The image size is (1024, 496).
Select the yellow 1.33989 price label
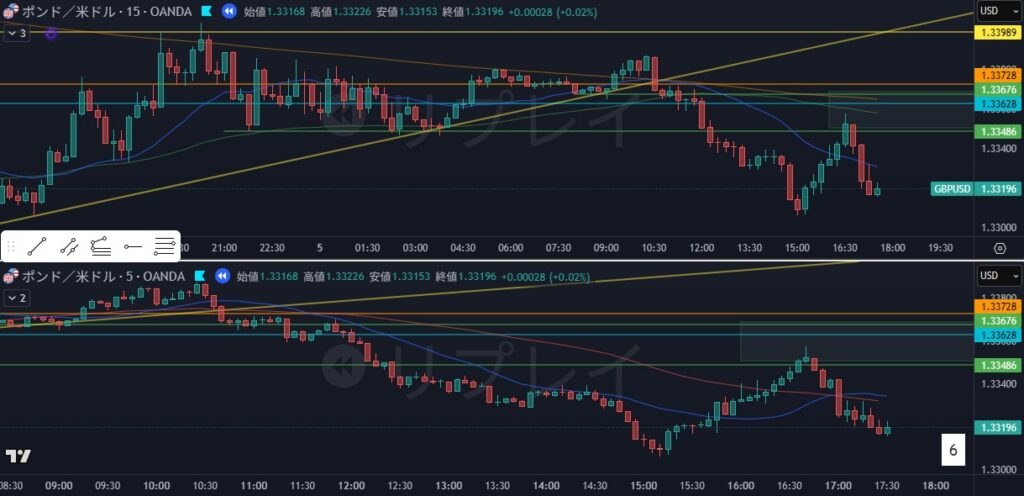coord(997,33)
